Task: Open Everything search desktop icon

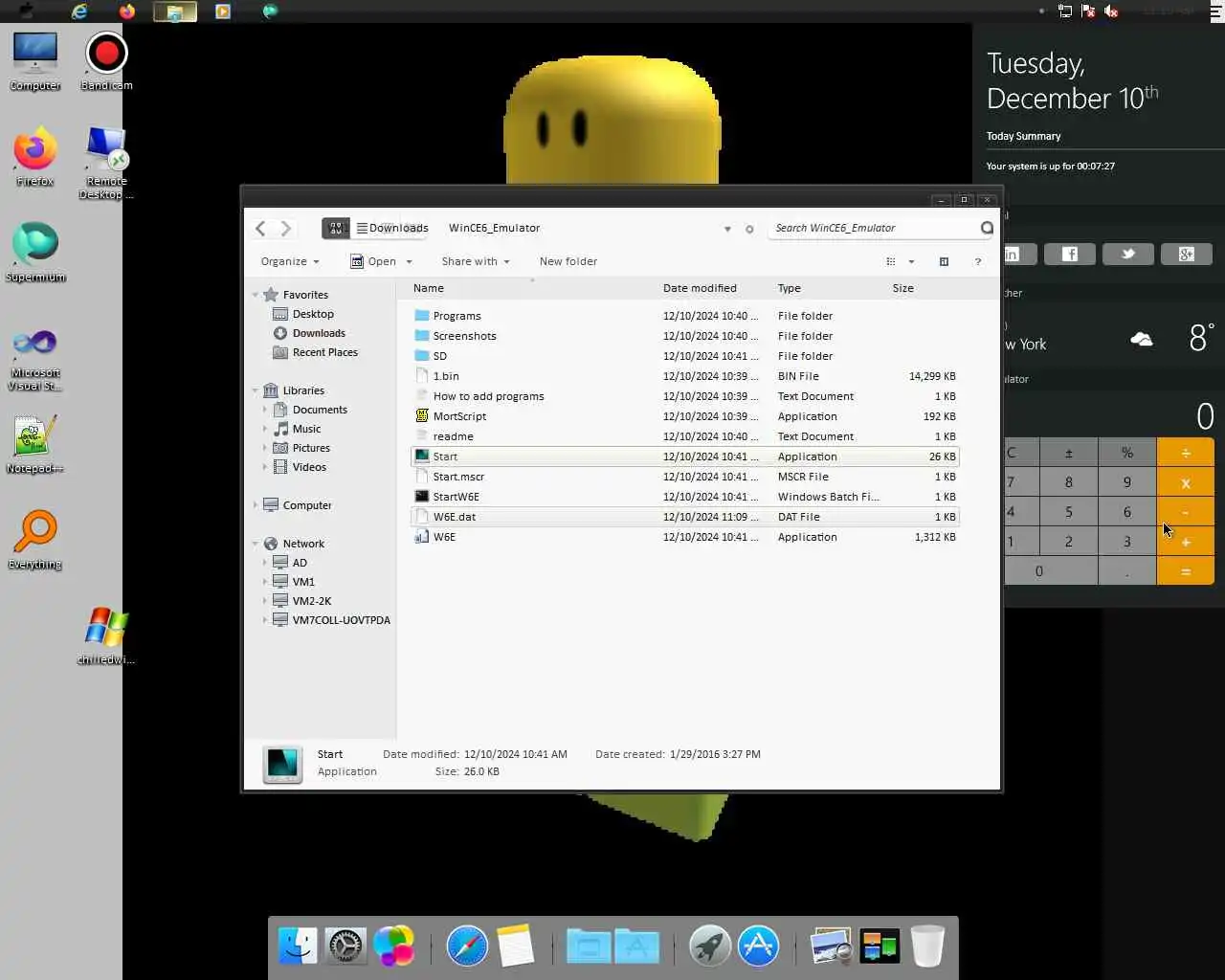Action: tap(35, 540)
